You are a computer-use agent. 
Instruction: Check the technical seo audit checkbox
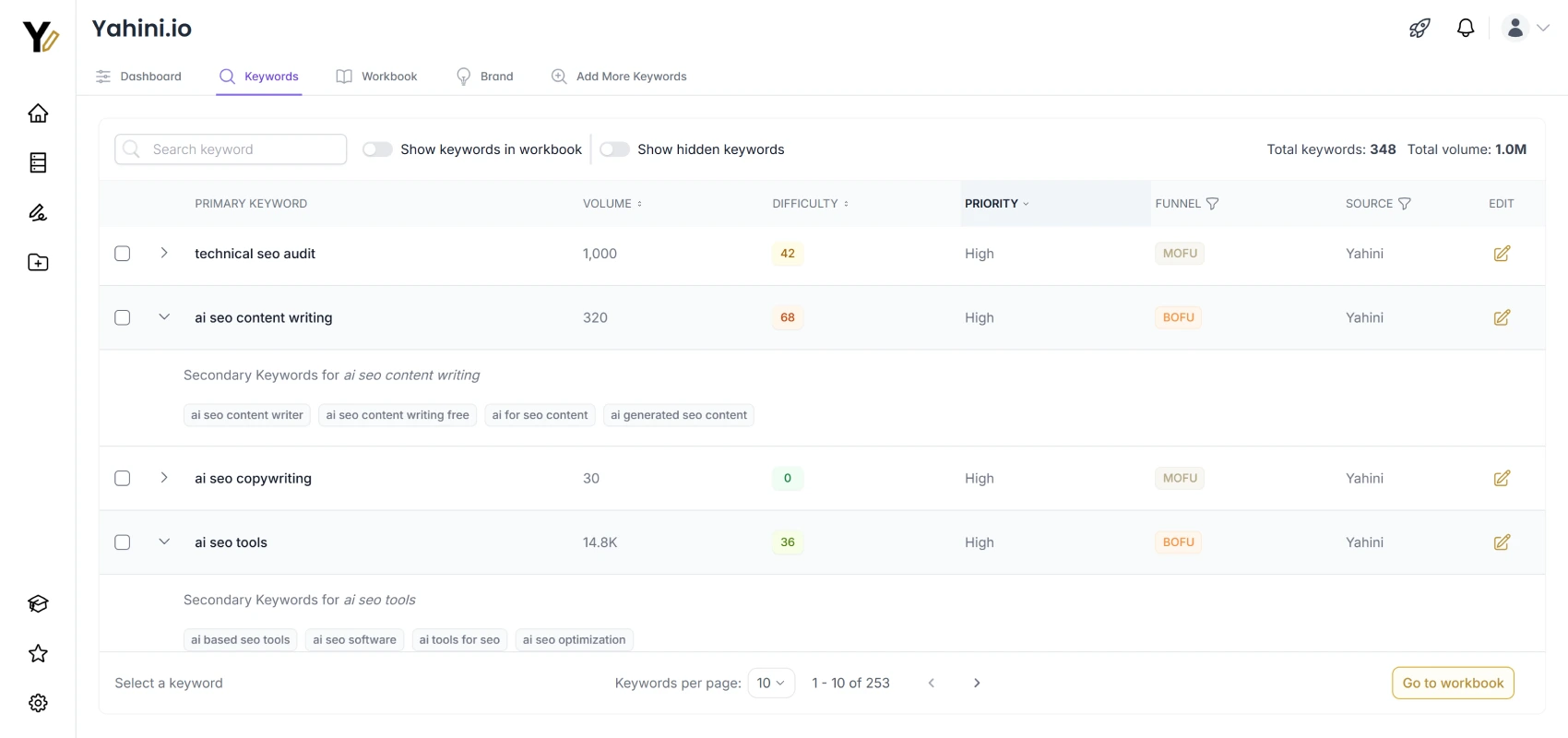click(x=122, y=254)
